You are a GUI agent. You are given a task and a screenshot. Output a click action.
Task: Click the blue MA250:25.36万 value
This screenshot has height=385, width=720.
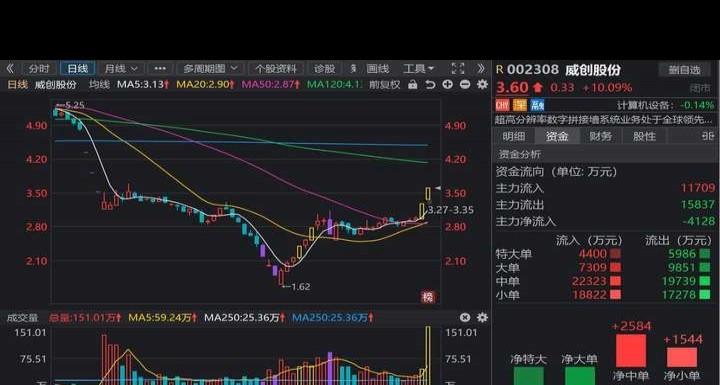click(333, 317)
